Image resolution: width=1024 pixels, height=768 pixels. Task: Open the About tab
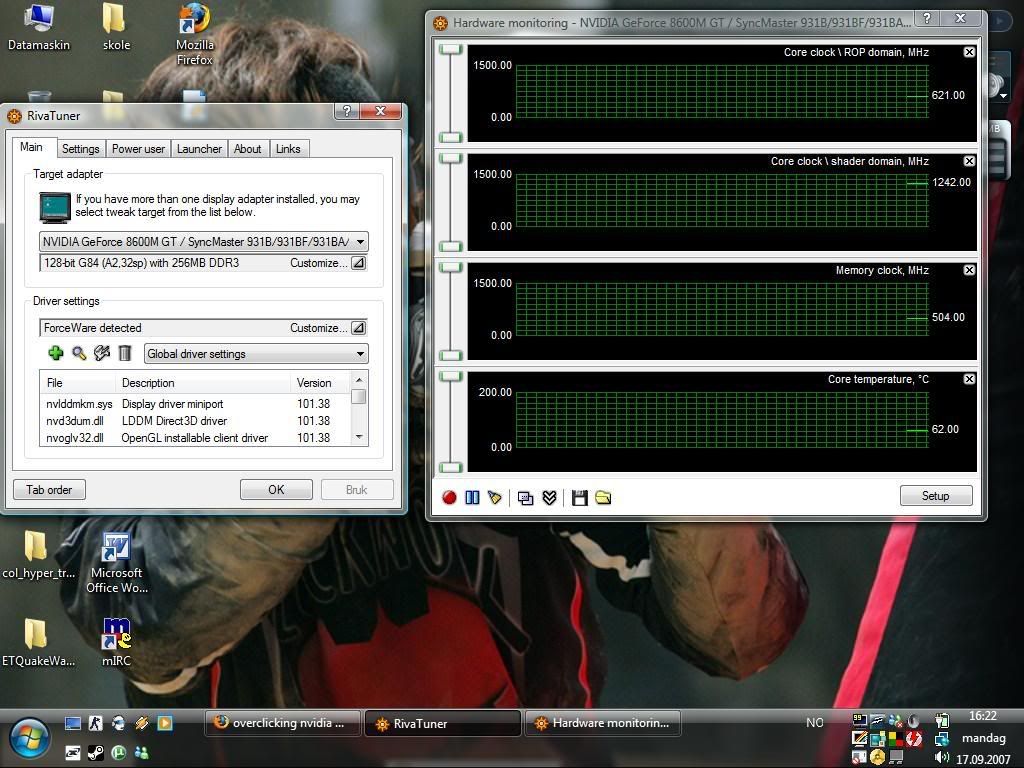tap(248, 149)
